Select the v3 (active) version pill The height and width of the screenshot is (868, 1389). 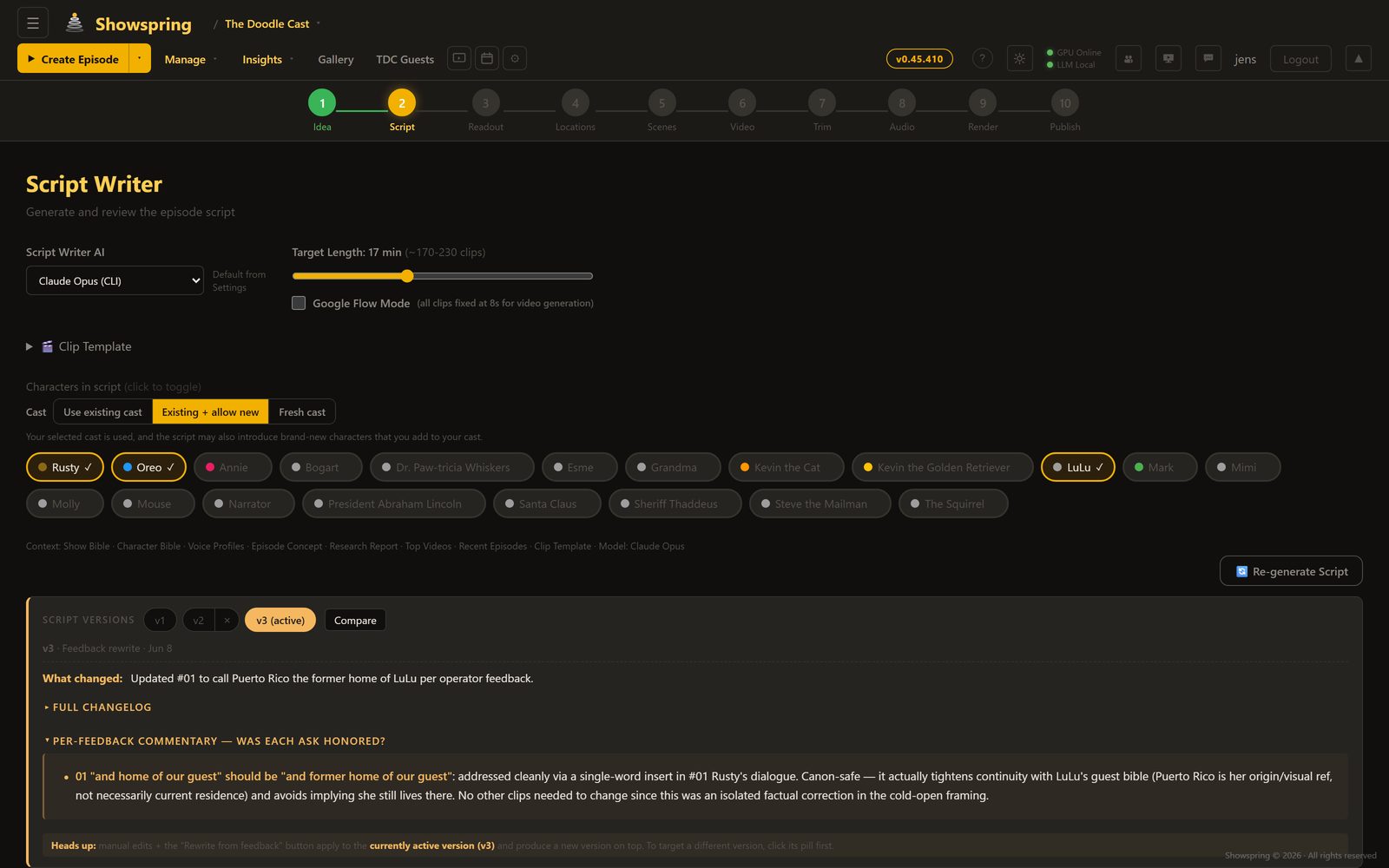280,620
